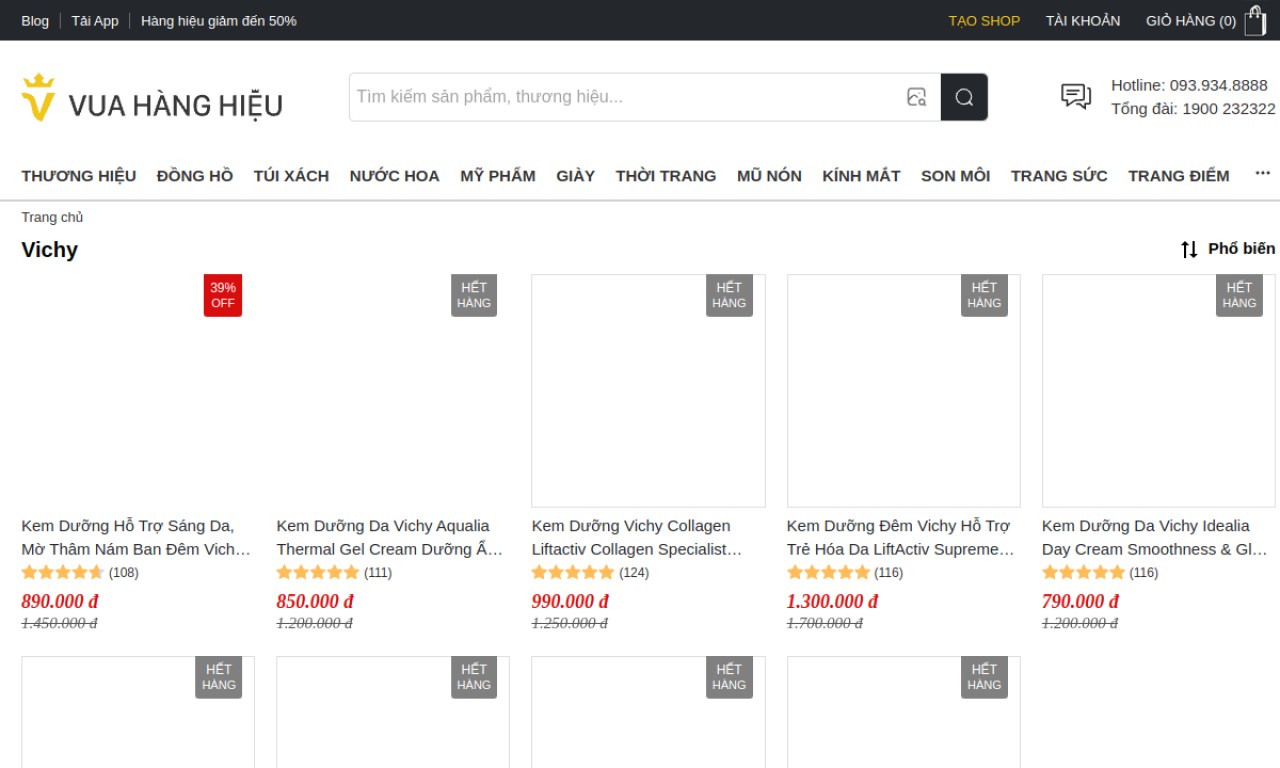Open MŨ NÓN category
Screen dimensions: 1280x768
(769, 176)
